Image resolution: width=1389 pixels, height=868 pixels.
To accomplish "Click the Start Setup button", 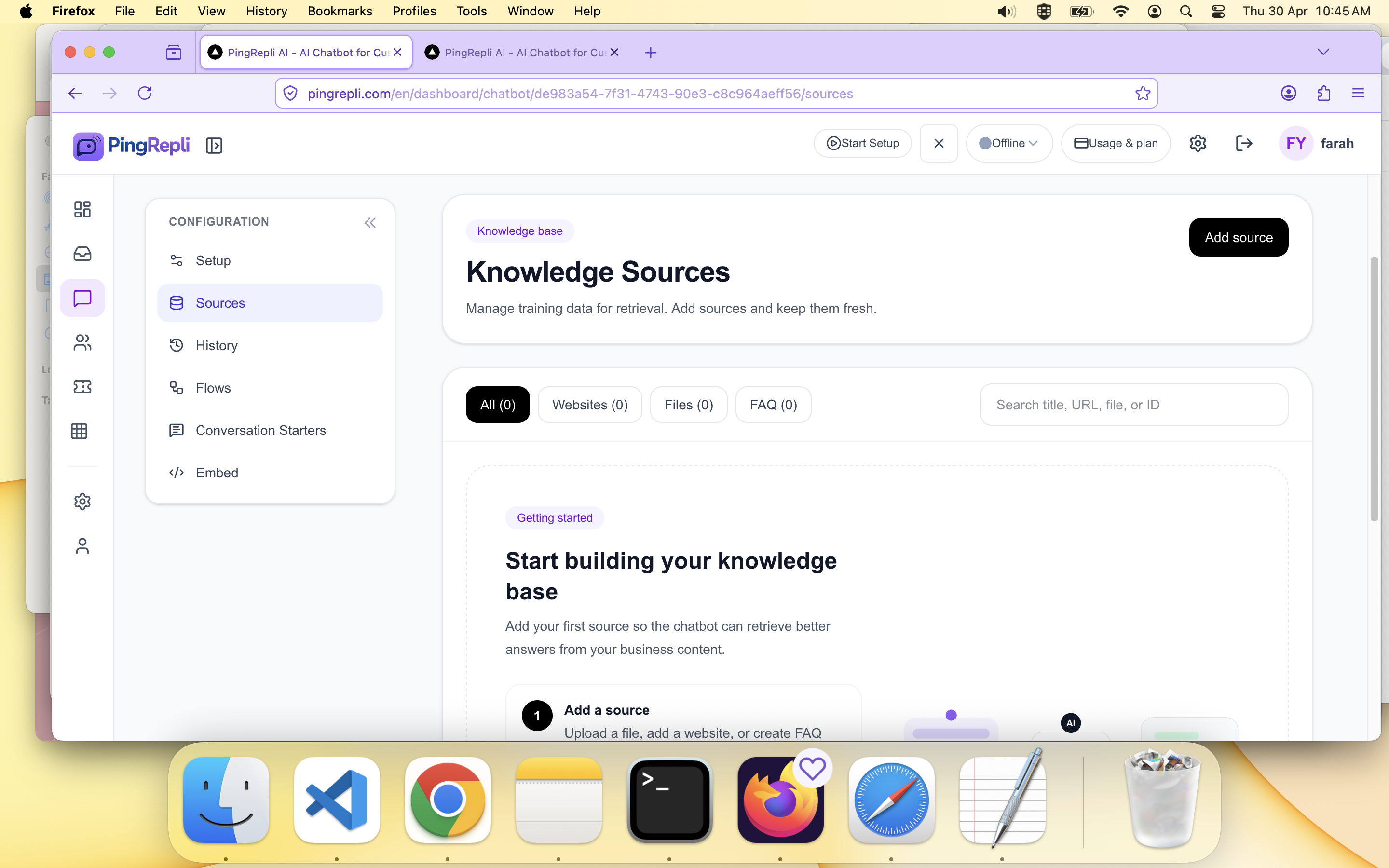I will click(x=863, y=143).
